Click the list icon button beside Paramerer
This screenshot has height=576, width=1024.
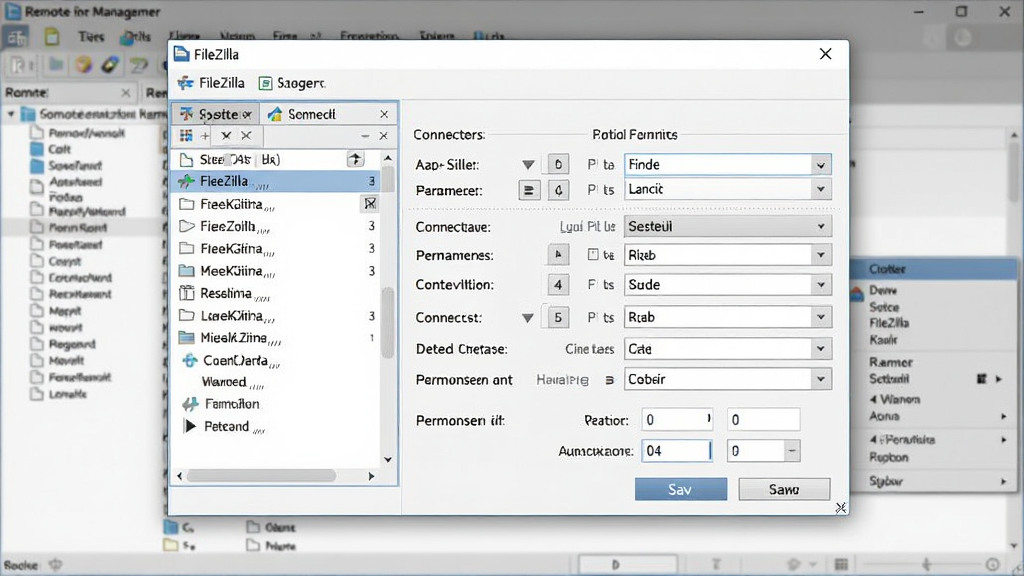(x=529, y=190)
